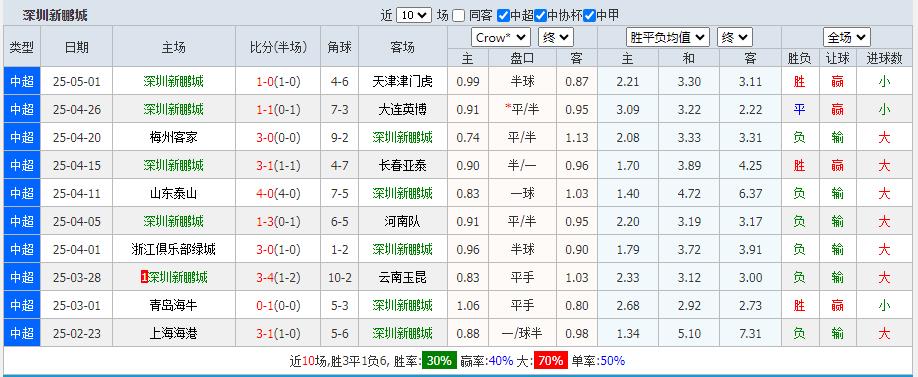Click the corner count 9-2

coord(340,138)
